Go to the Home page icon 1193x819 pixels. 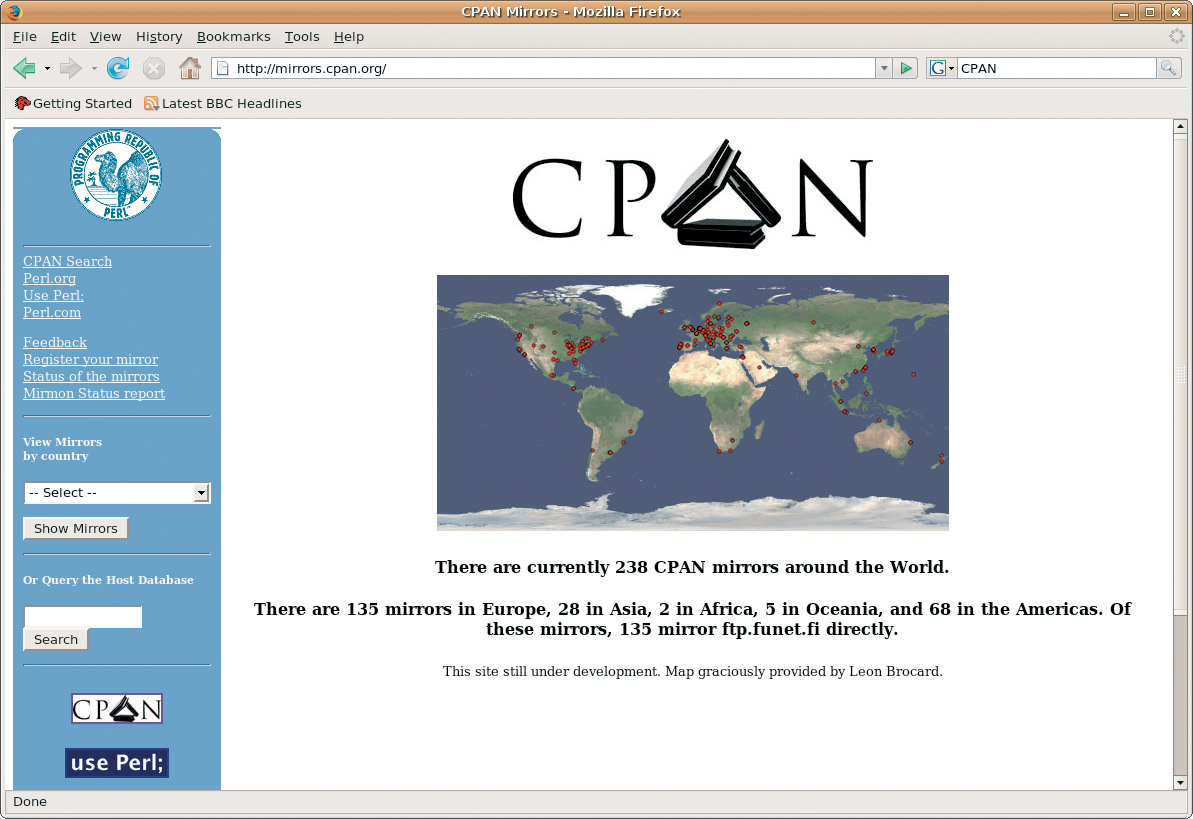[x=189, y=69]
